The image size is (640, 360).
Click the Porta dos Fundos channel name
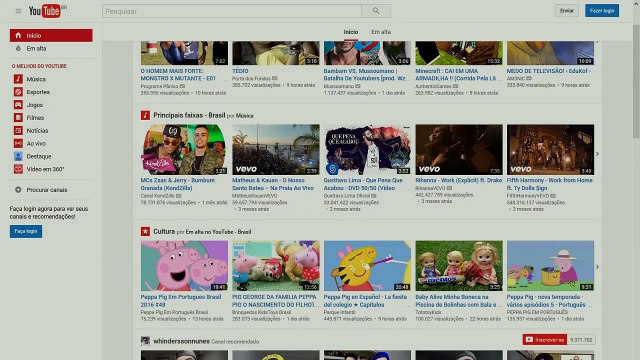[x=251, y=78]
